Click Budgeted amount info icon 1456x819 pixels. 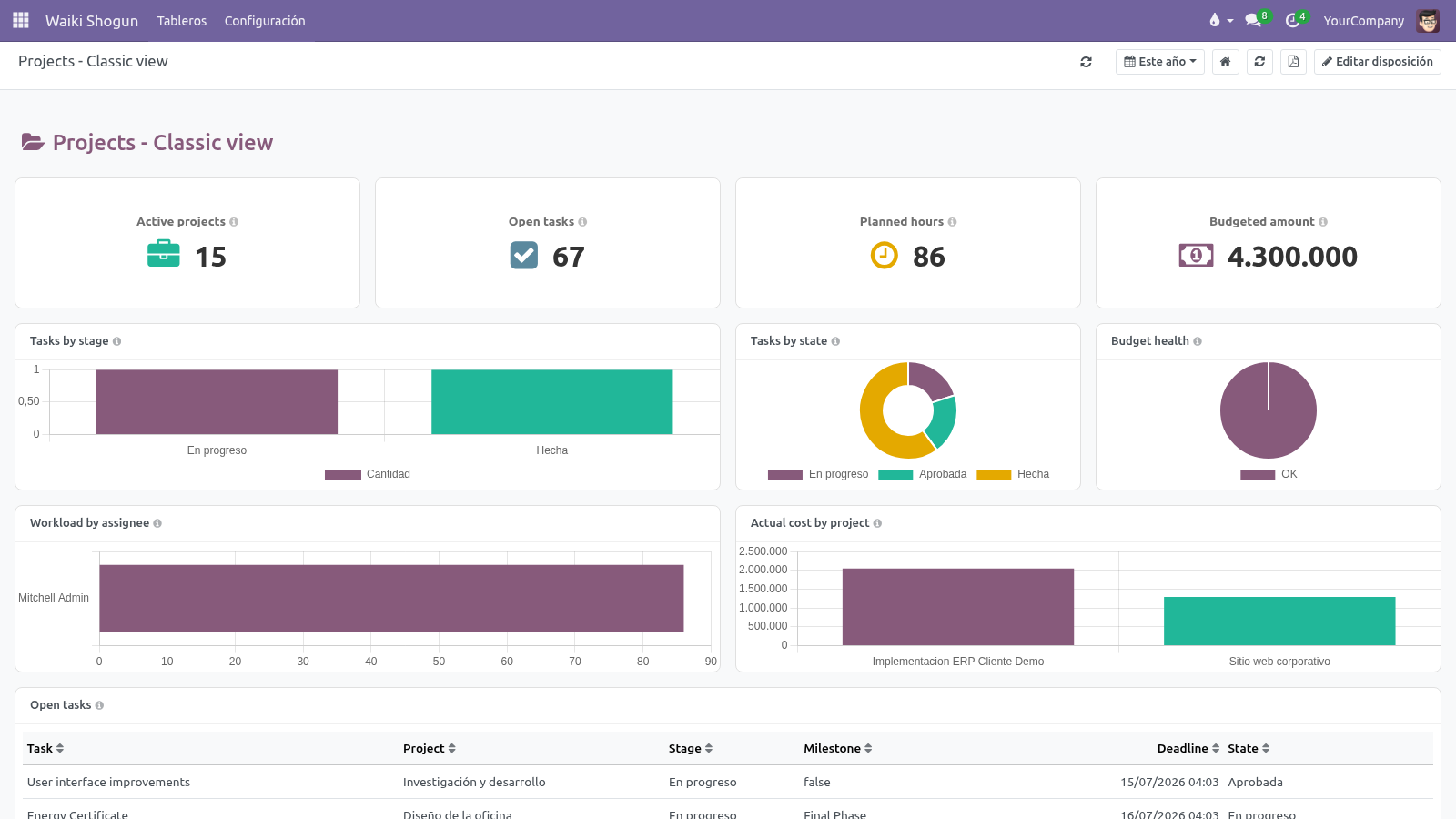click(1323, 222)
